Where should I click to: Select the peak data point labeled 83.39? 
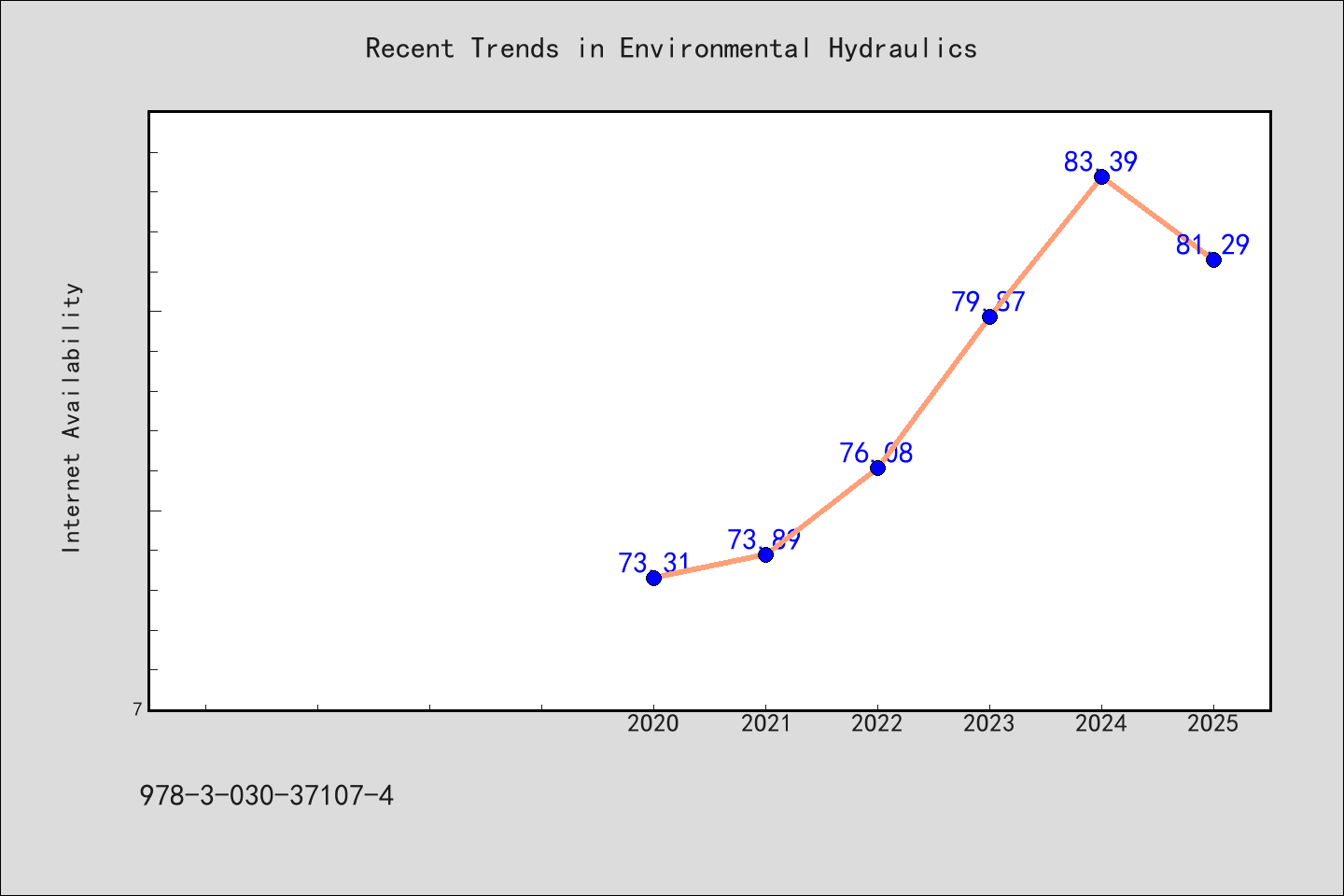pyautogui.click(x=1101, y=176)
